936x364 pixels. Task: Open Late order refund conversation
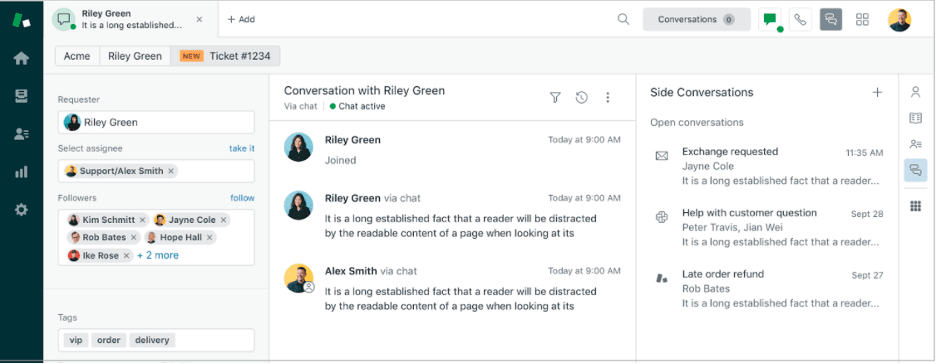[768, 289]
